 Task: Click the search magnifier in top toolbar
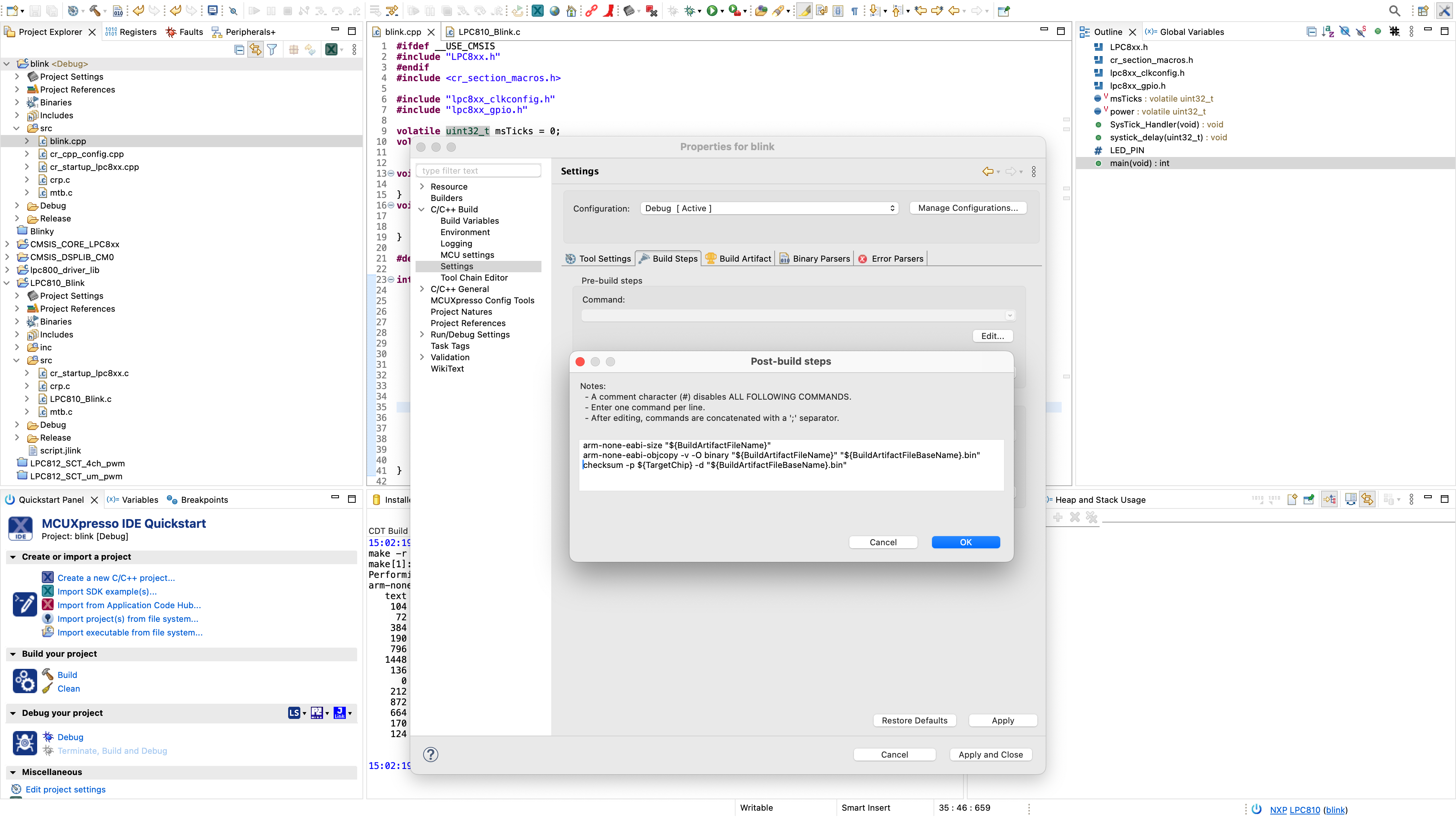pos(1395,11)
